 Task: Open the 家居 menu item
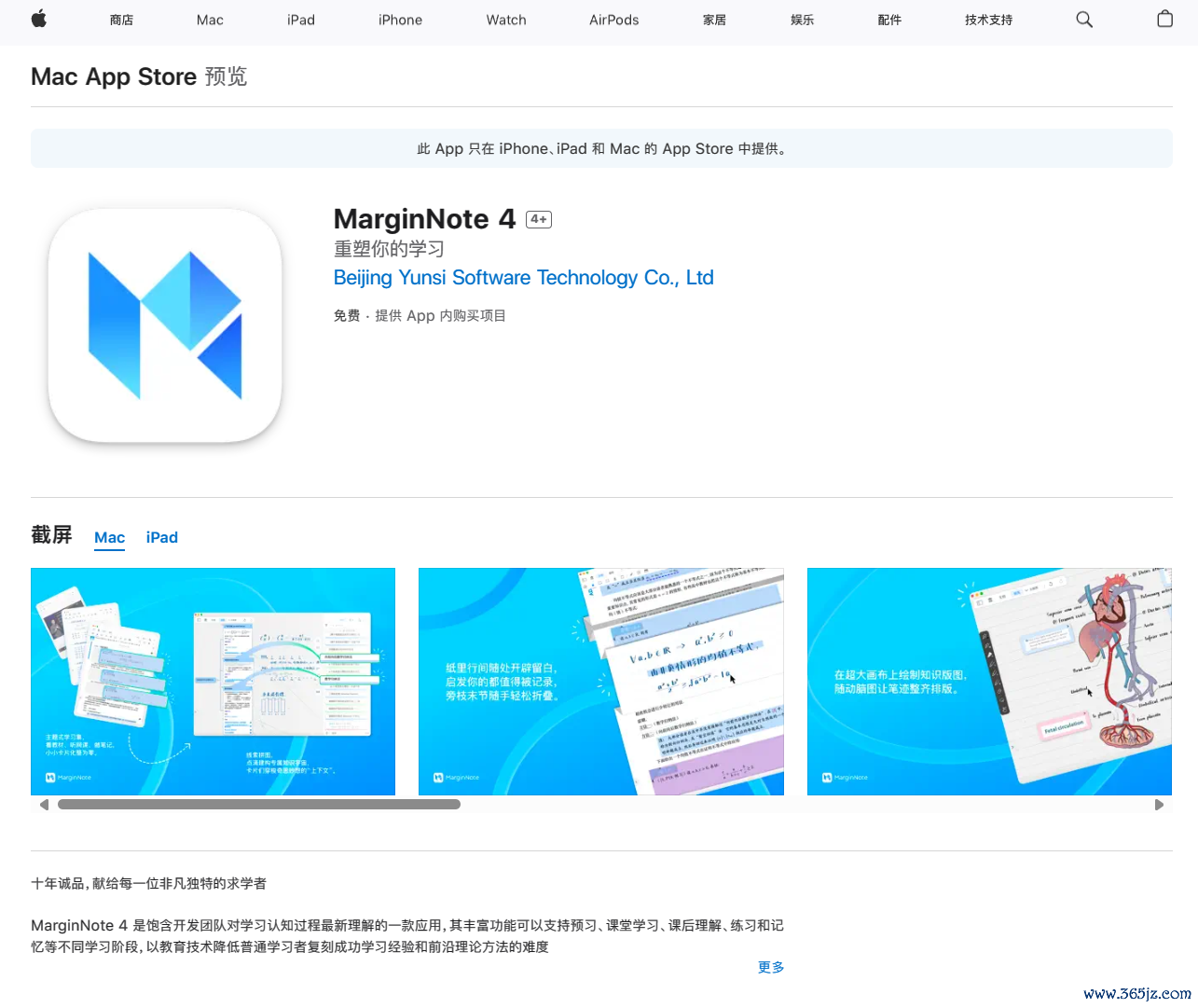click(x=714, y=20)
